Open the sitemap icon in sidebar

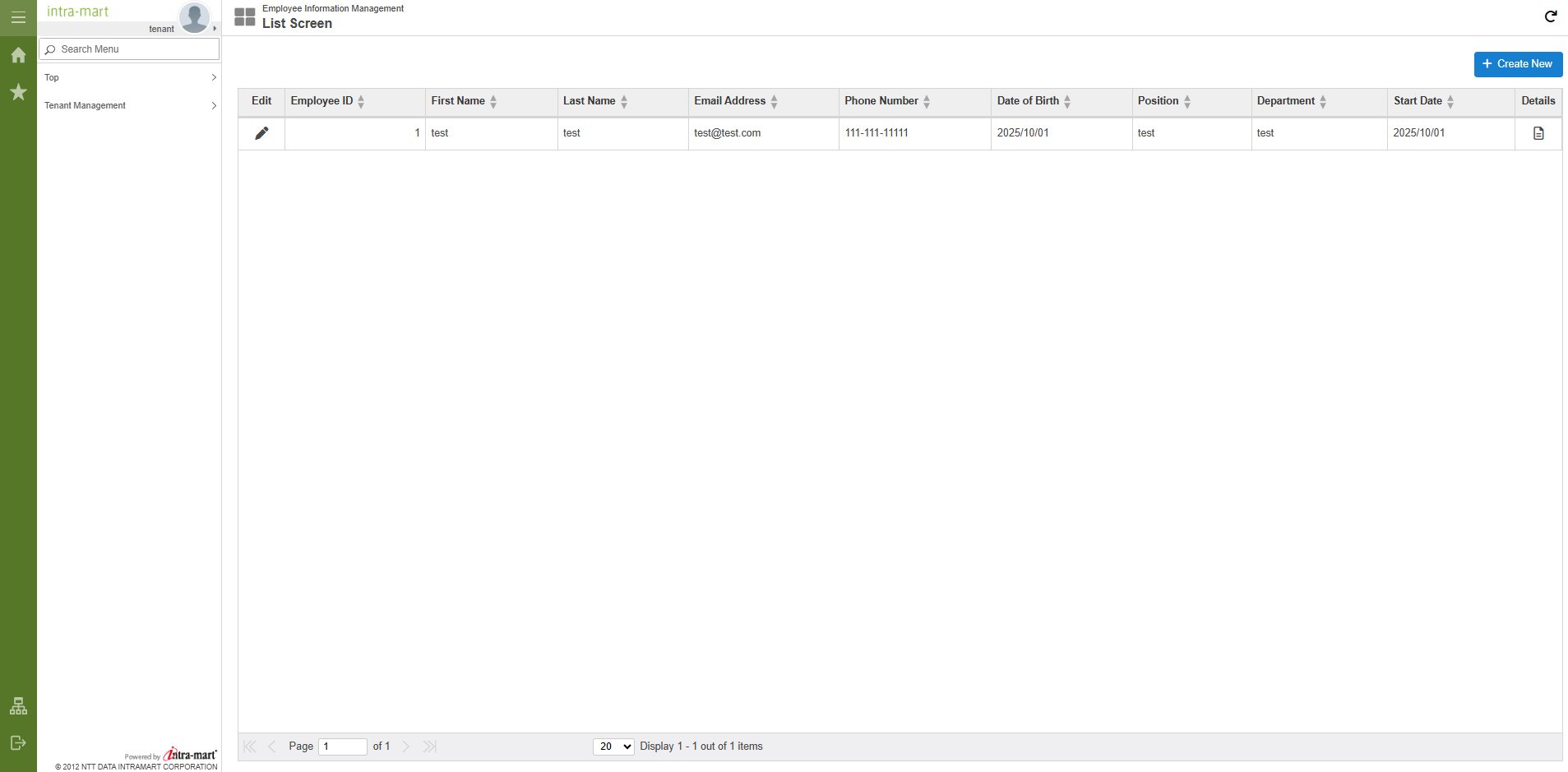click(x=18, y=706)
